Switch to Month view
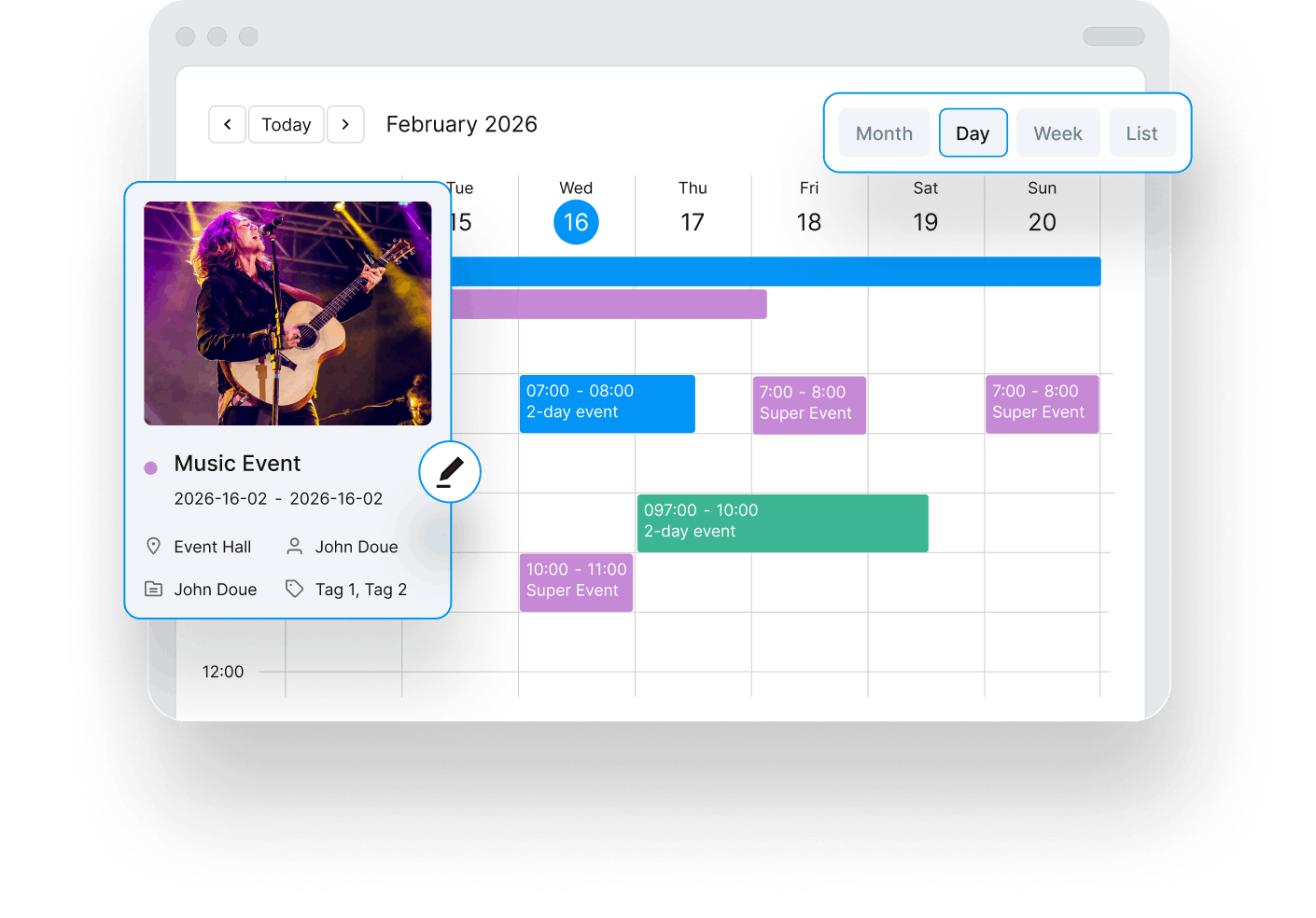This screenshot has height=918, width=1316. (884, 133)
